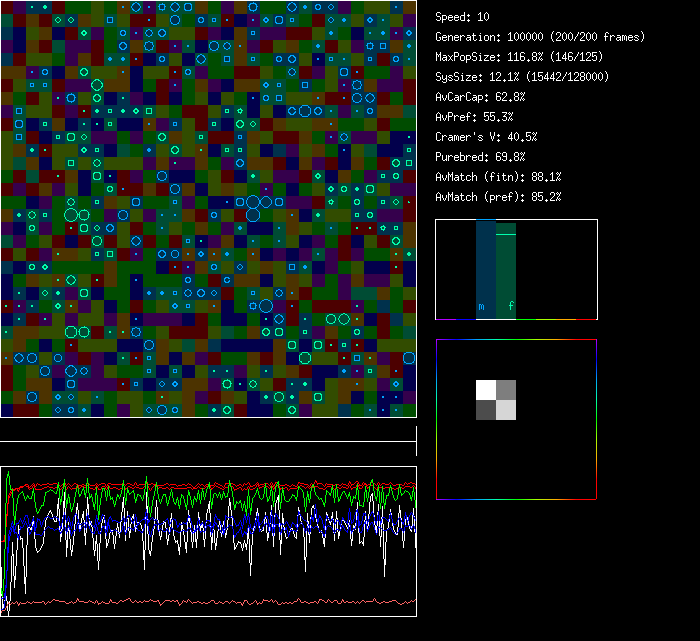Viewport: 700px width, 641px height.
Task: Click the horizontal marker line in green bar
Action: tap(506, 234)
